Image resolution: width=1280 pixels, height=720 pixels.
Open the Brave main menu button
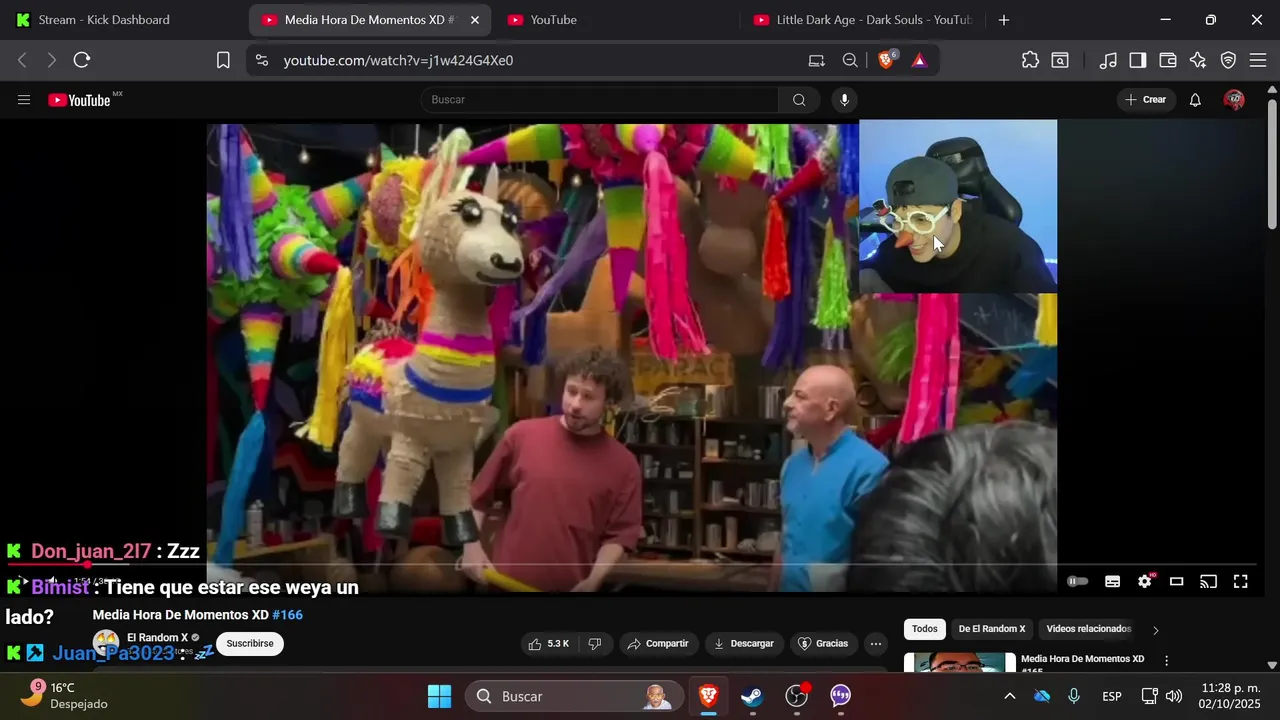tap(1258, 60)
